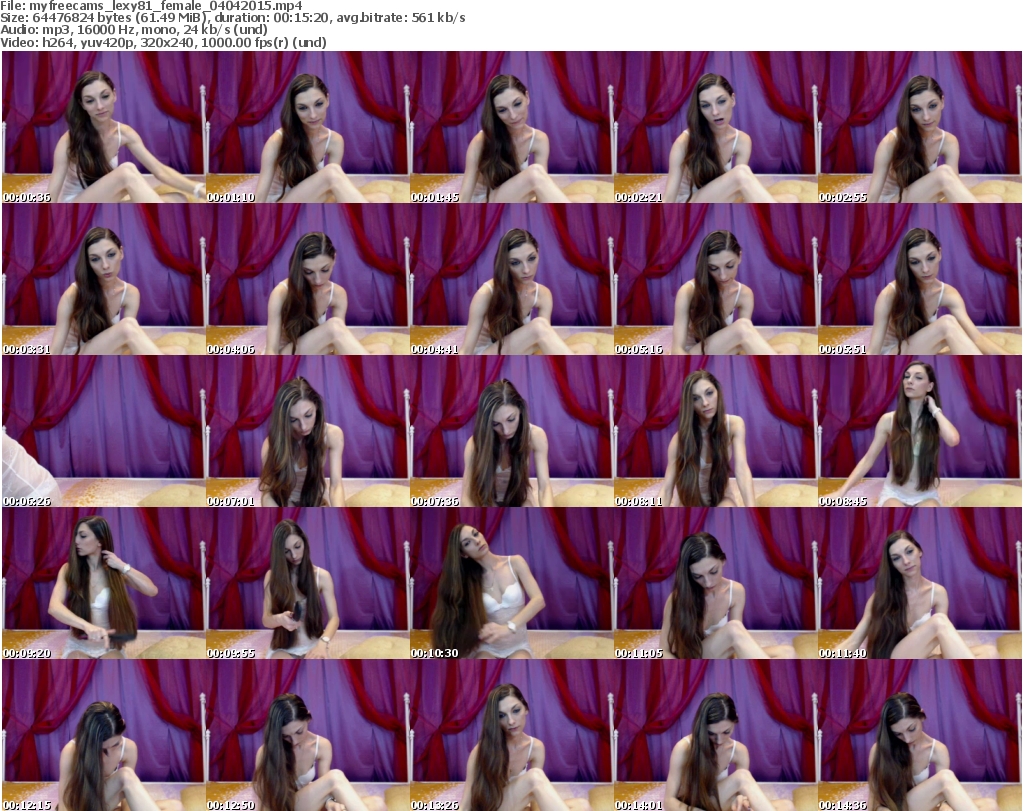Select the thumbnail stamped 00:11:05
Screen dimensions: 1024x811
715,583
